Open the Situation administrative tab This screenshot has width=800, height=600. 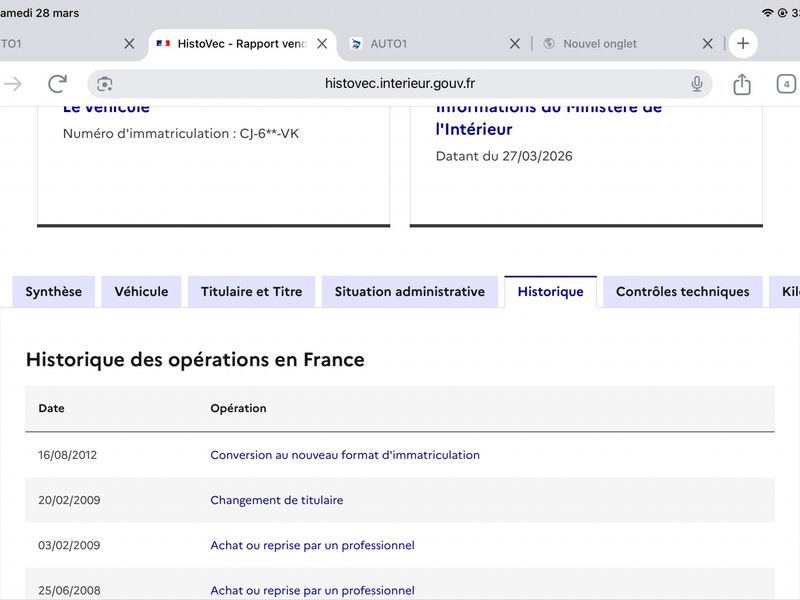click(409, 292)
